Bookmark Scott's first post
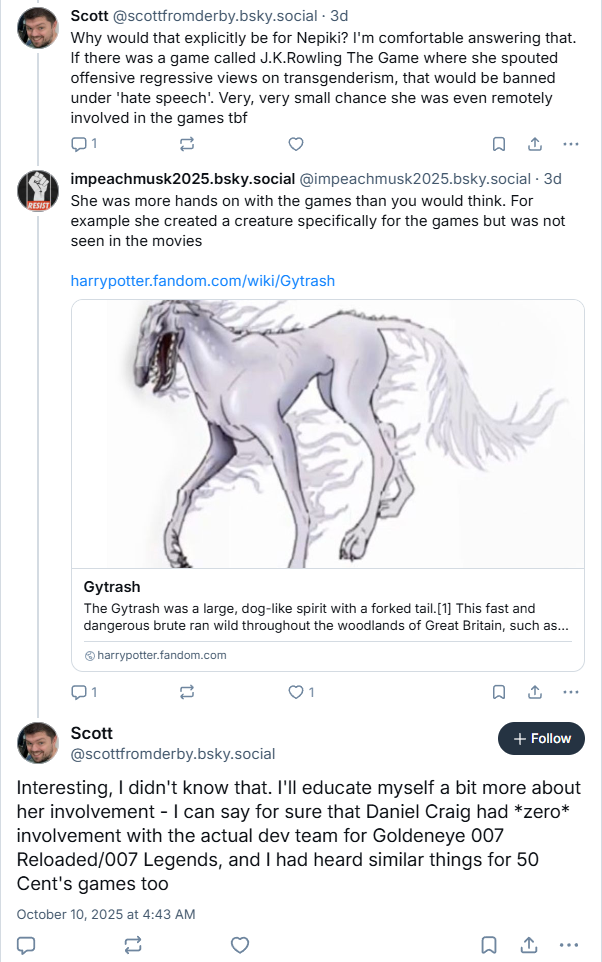The image size is (602, 962). coord(499,144)
